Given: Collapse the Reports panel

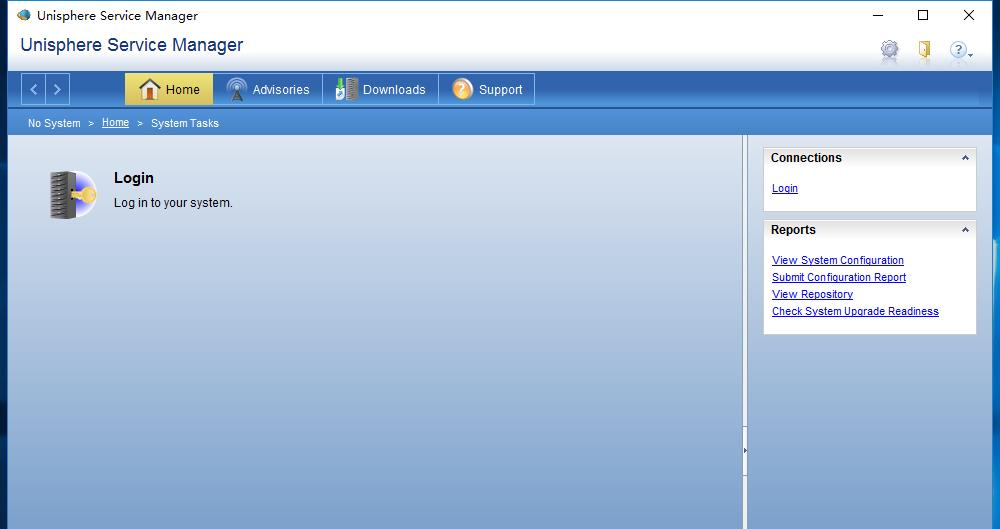Looking at the screenshot, I should pyautogui.click(x=965, y=230).
